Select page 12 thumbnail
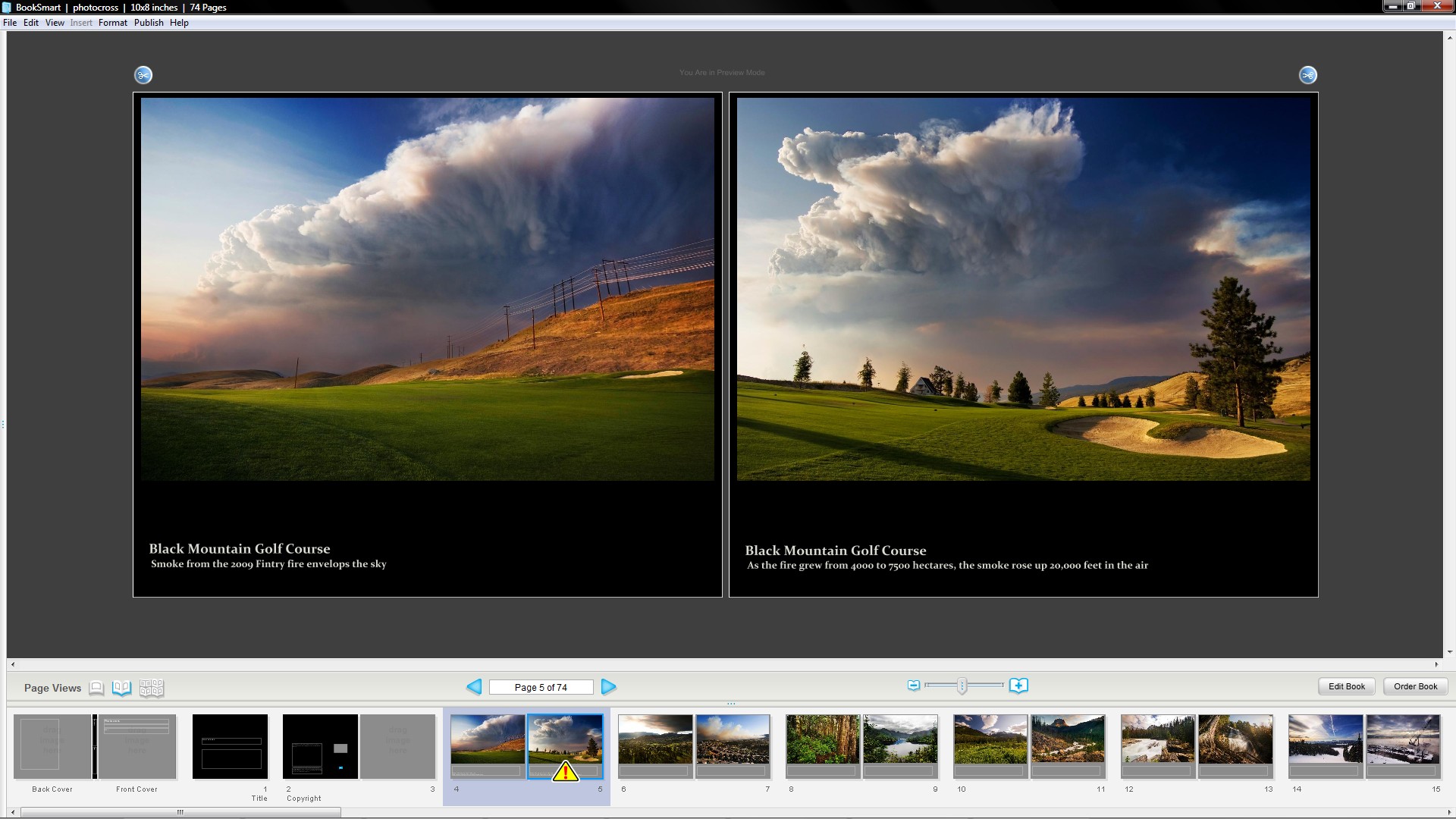Image resolution: width=1456 pixels, height=819 pixels. point(1158,746)
